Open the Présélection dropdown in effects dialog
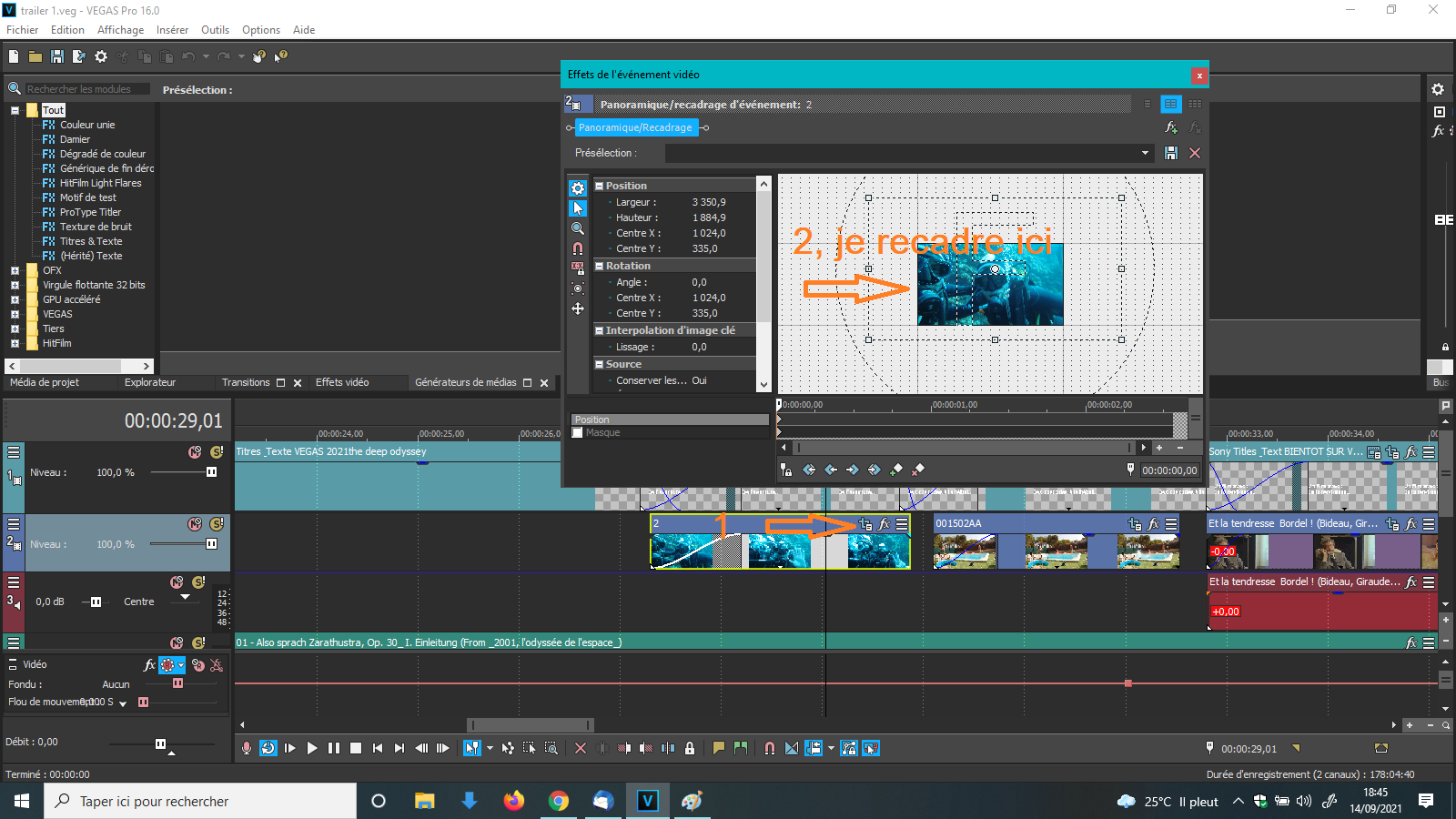 pyautogui.click(x=1145, y=154)
